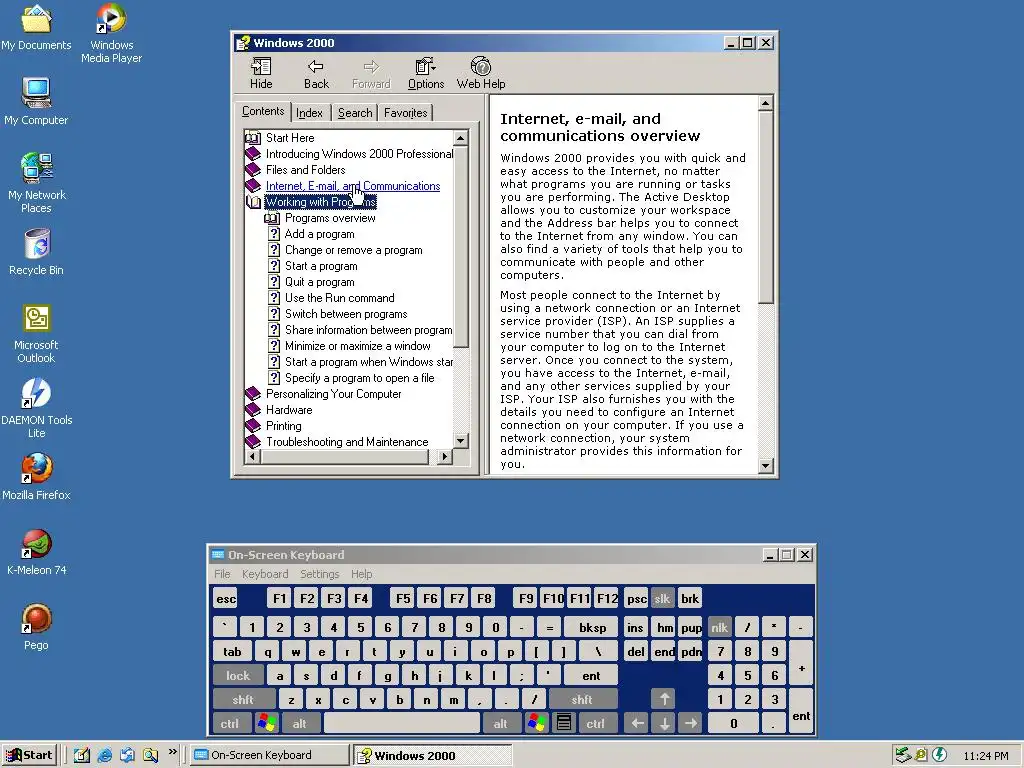The width and height of the screenshot is (1024, 768).
Task: Toggle the nlk num lock key
Action: pos(720,628)
